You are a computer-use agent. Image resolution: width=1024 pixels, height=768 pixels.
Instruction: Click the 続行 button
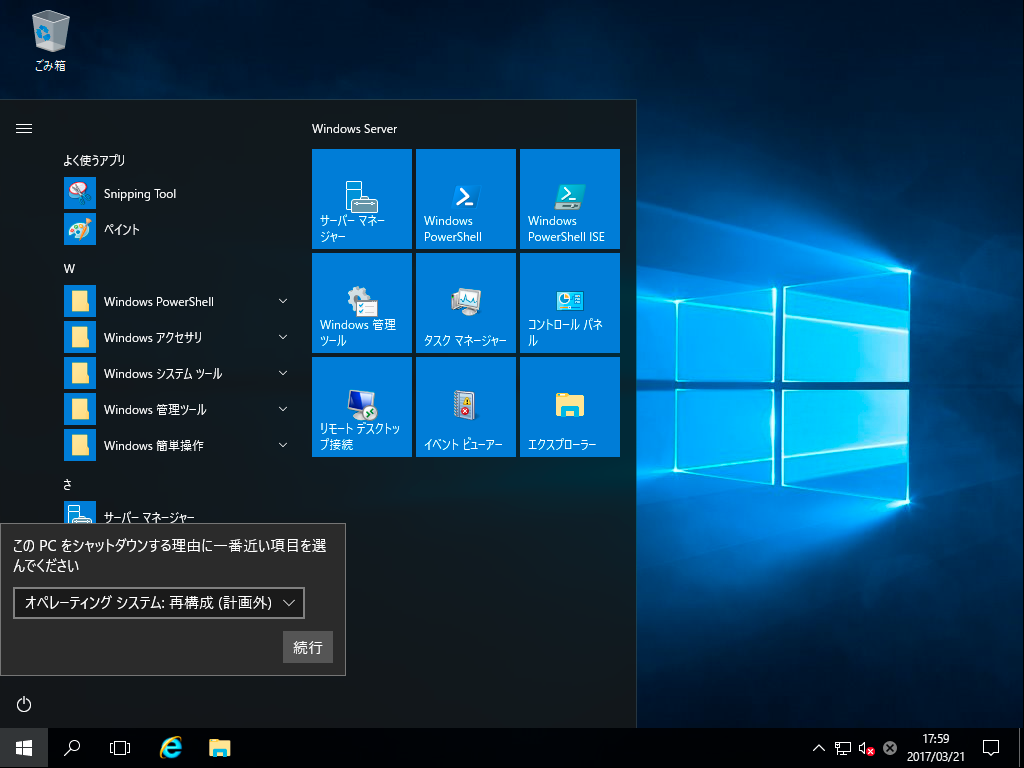coord(308,647)
